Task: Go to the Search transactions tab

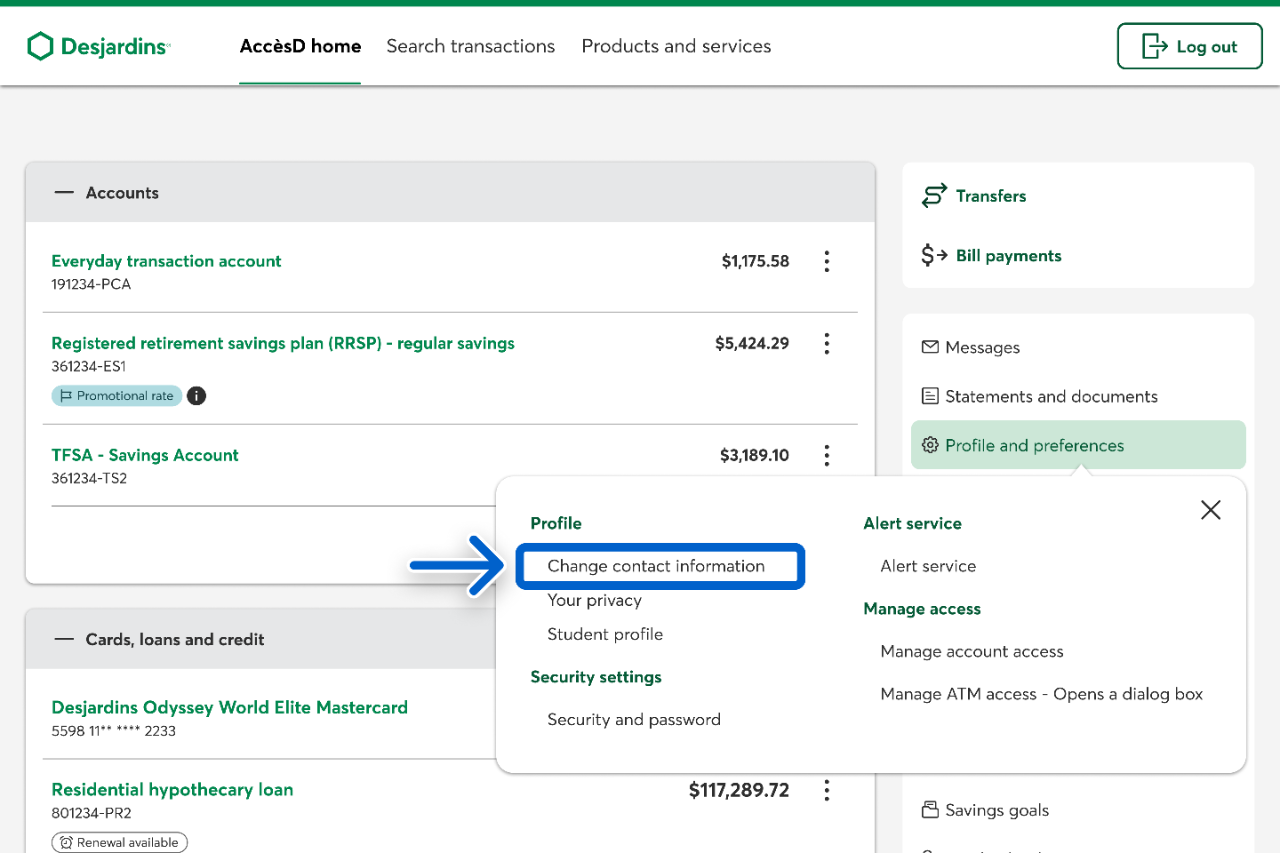Action: pos(470,46)
